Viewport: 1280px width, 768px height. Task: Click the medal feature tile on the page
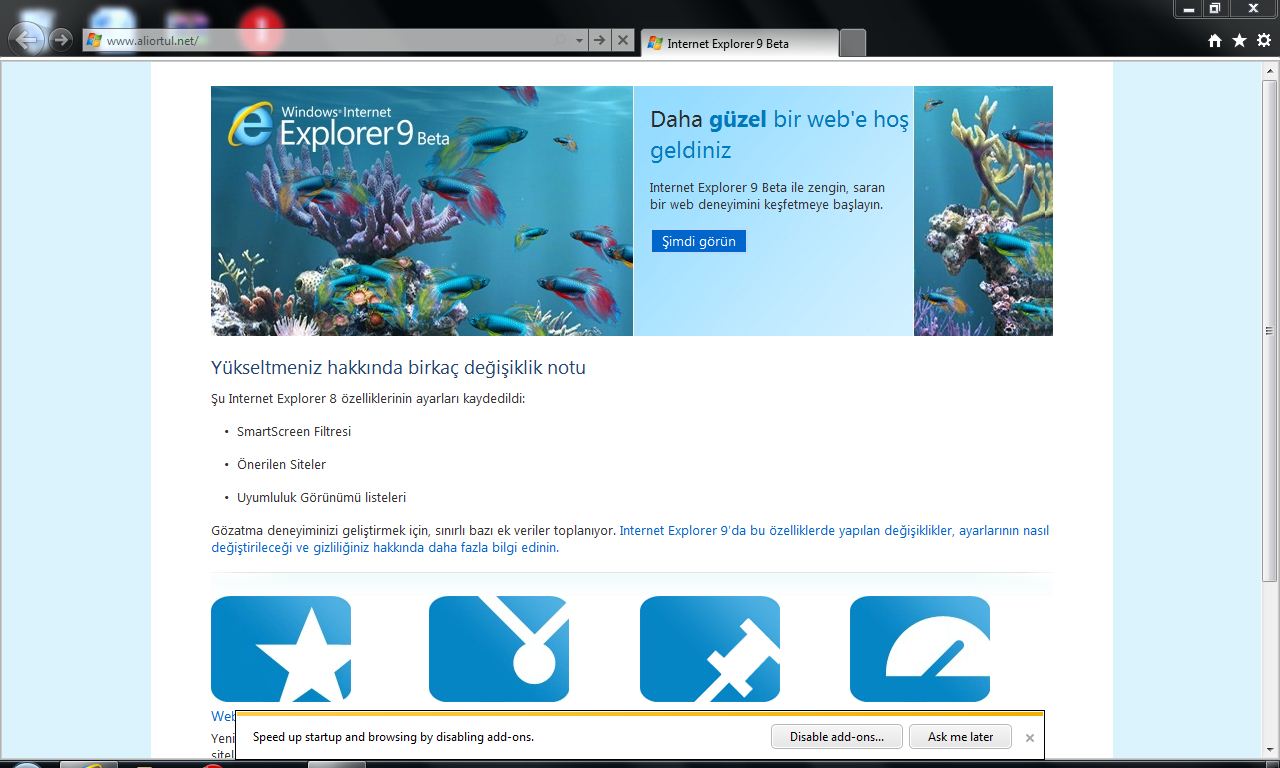pyautogui.click(x=499, y=648)
